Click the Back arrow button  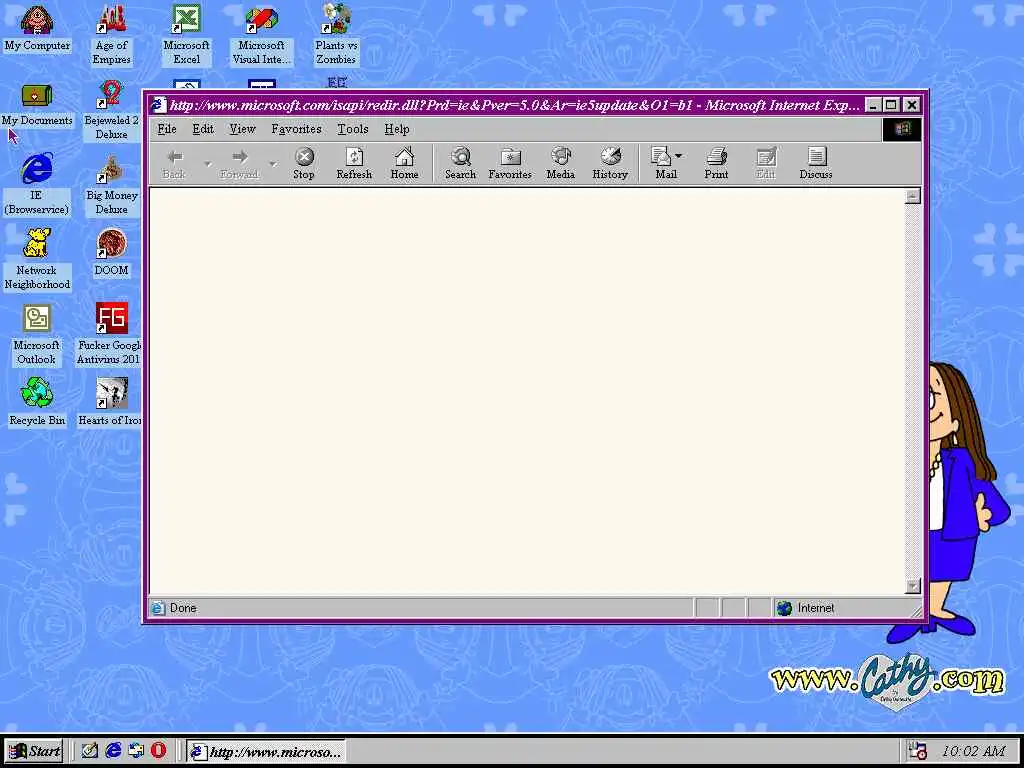pyautogui.click(x=174, y=163)
